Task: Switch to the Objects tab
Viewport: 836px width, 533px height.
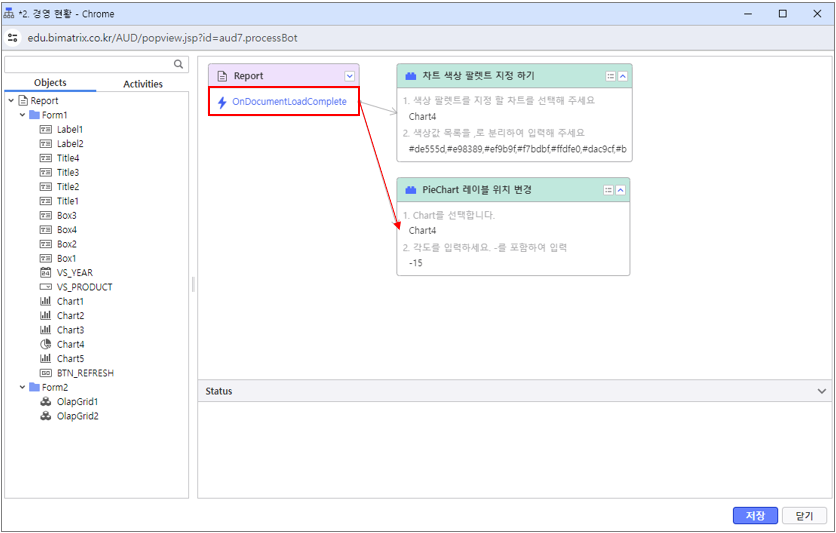Action: click(x=50, y=83)
